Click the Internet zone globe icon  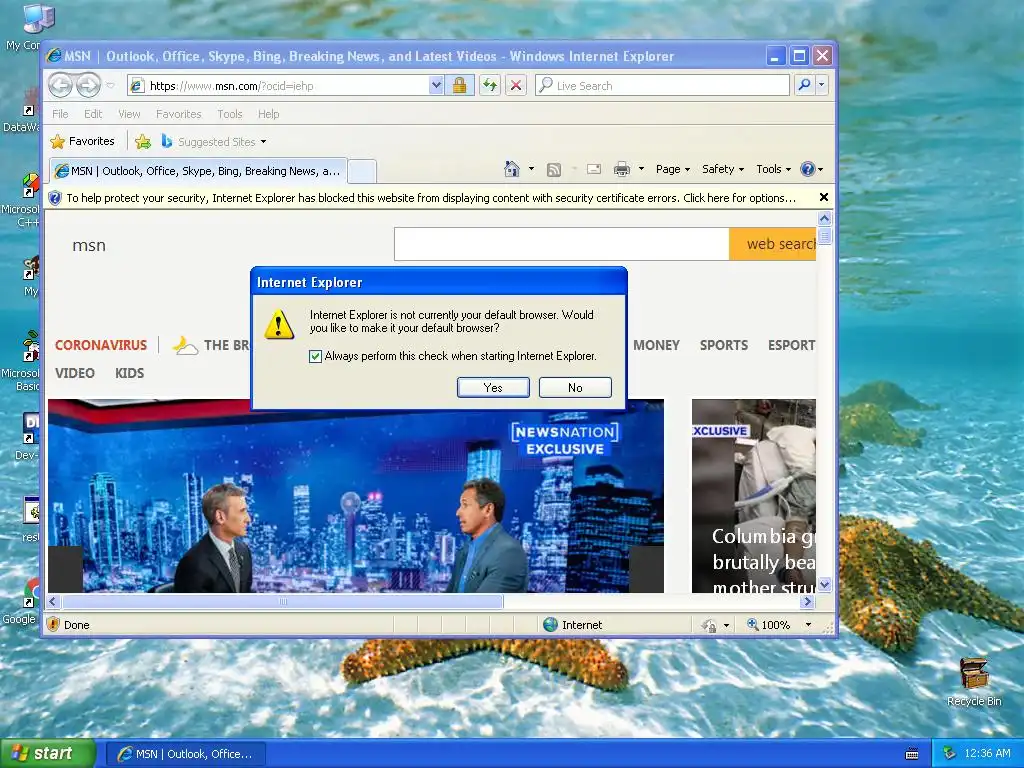point(551,624)
